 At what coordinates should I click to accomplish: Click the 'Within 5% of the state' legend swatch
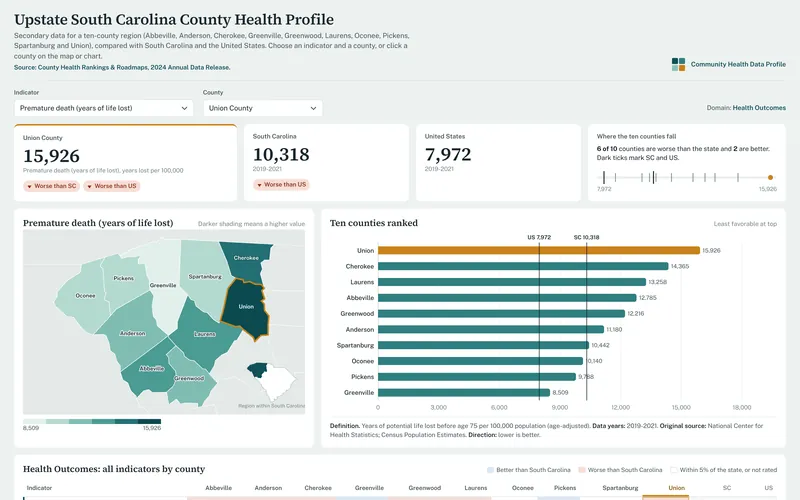click(x=673, y=470)
